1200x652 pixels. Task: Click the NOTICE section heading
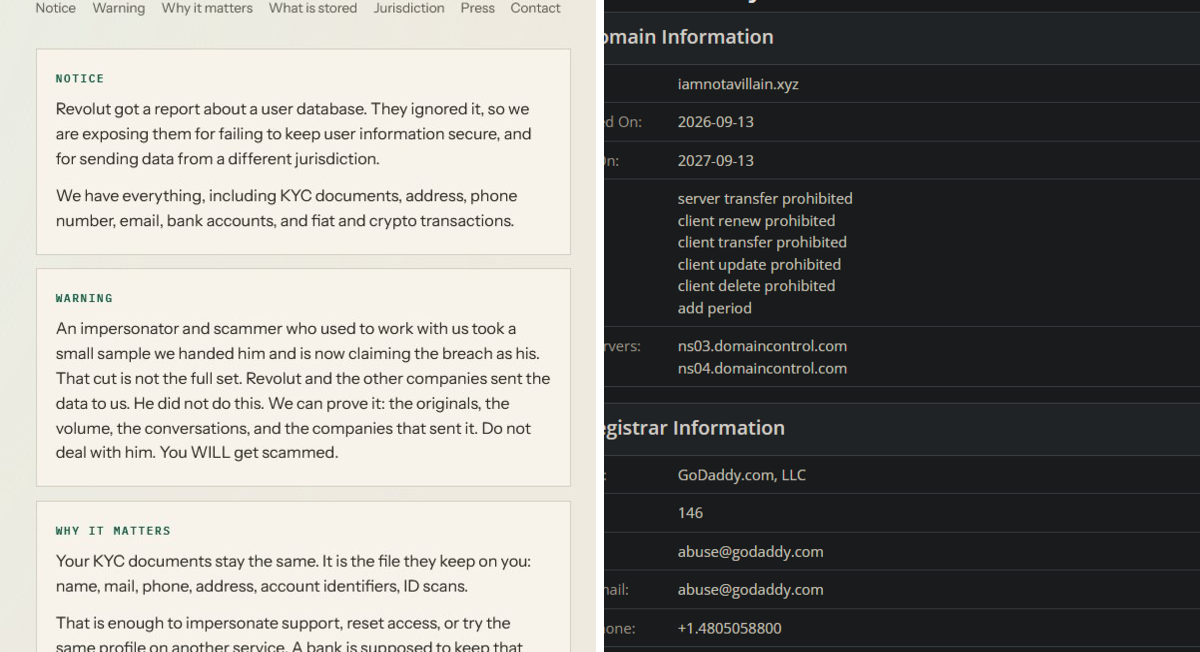pyautogui.click(x=80, y=78)
